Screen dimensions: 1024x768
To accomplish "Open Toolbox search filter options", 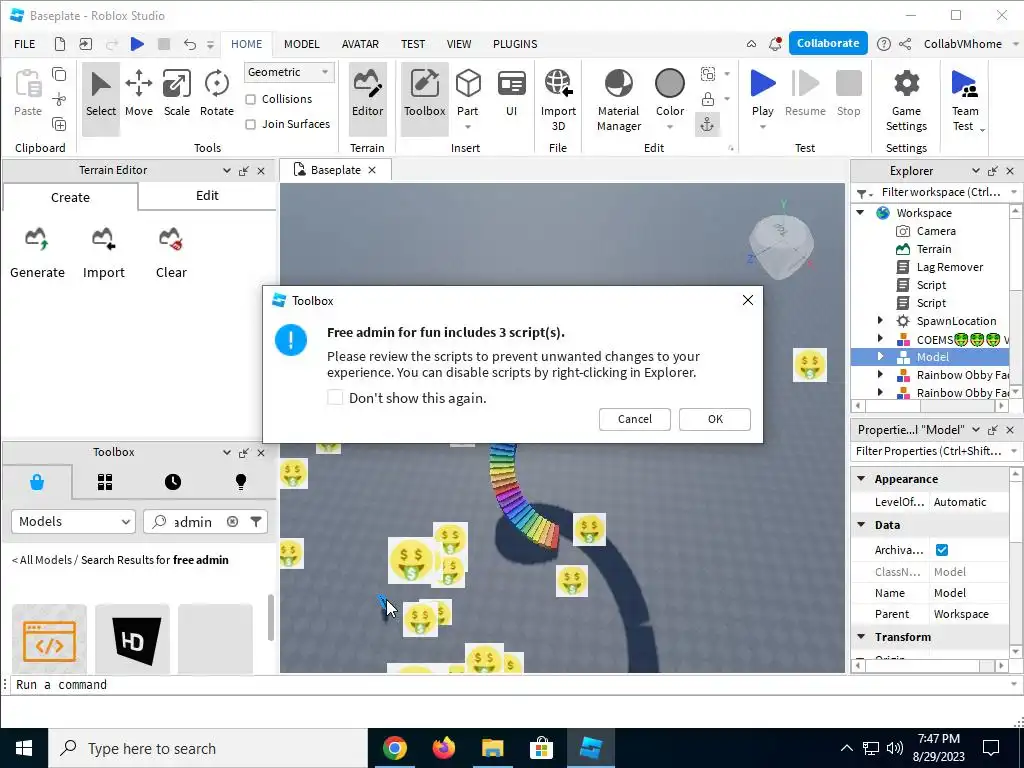I will pos(256,521).
